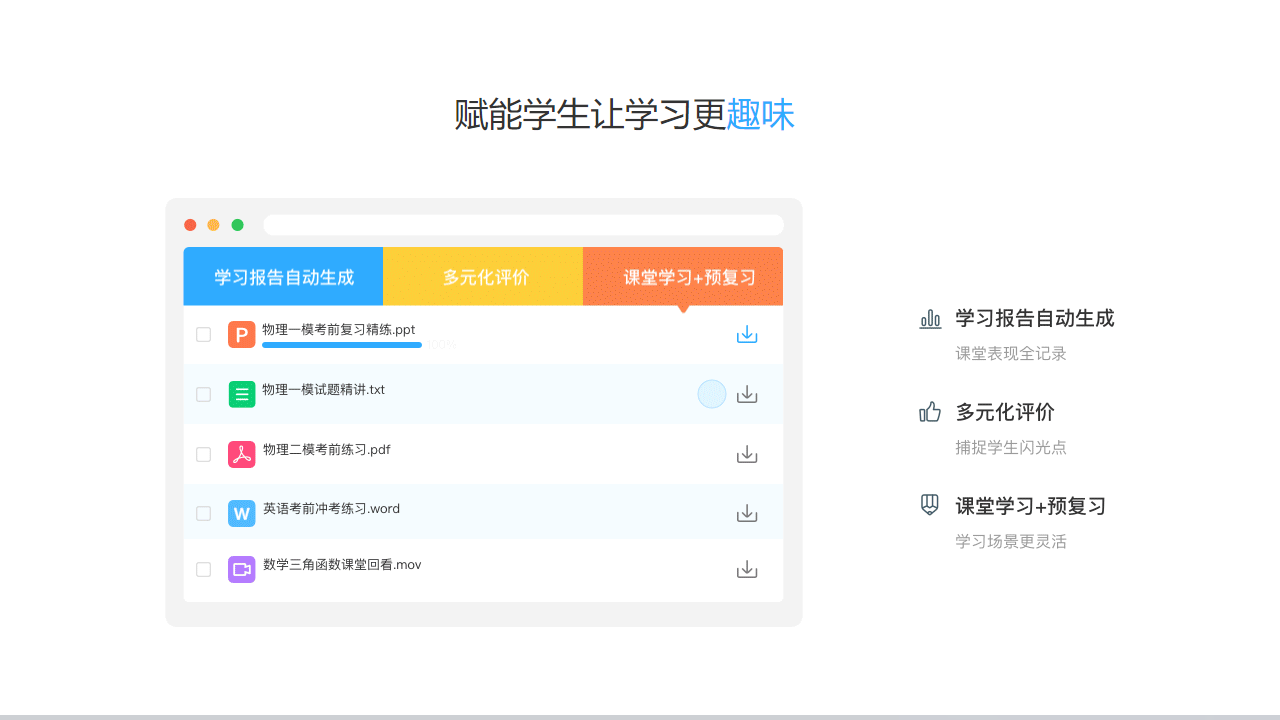The height and width of the screenshot is (720, 1280).
Task: Click the thumbs-up icon beside 多元化评价
Action: click(x=930, y=412)
